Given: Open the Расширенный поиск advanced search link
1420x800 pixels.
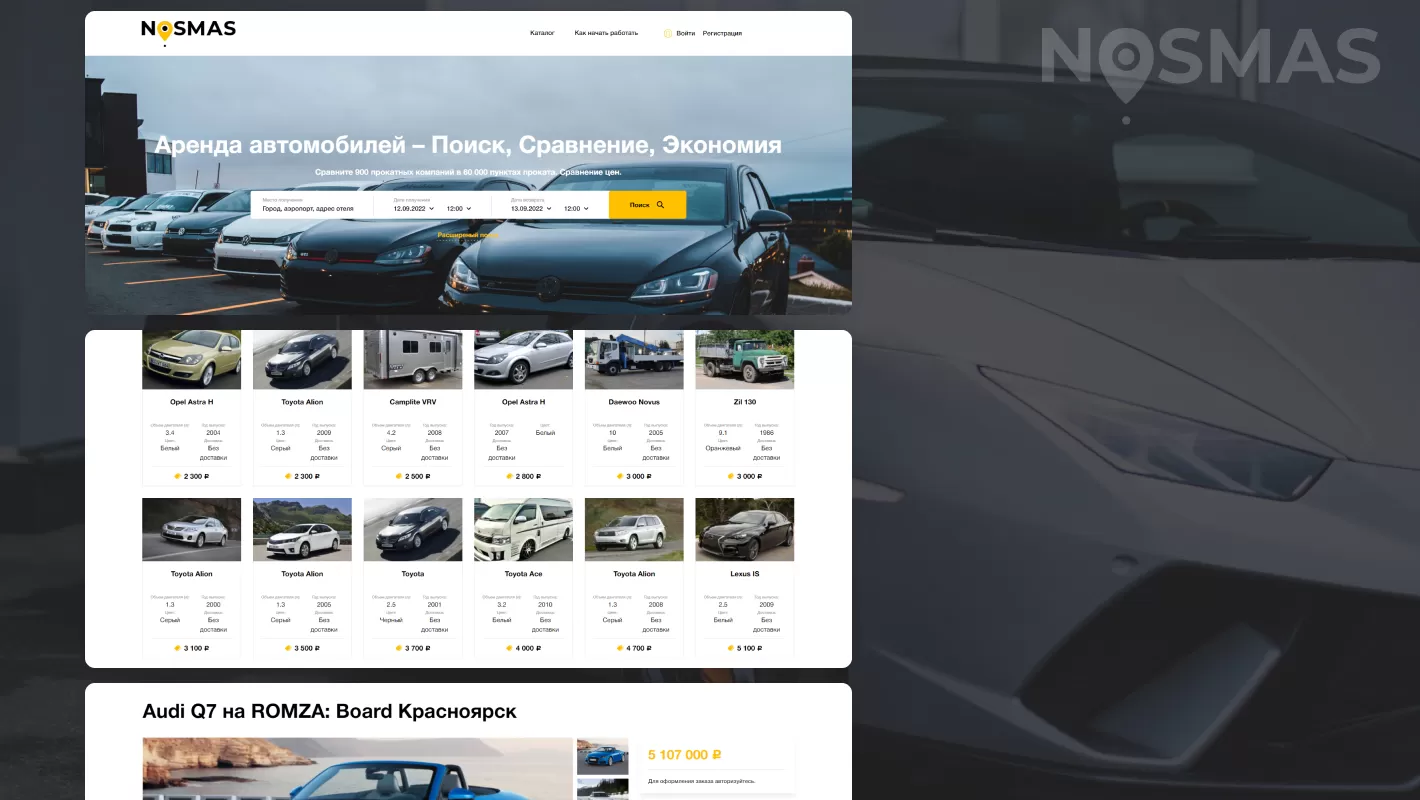Looking at the screenshot, I should pos(467,235).
